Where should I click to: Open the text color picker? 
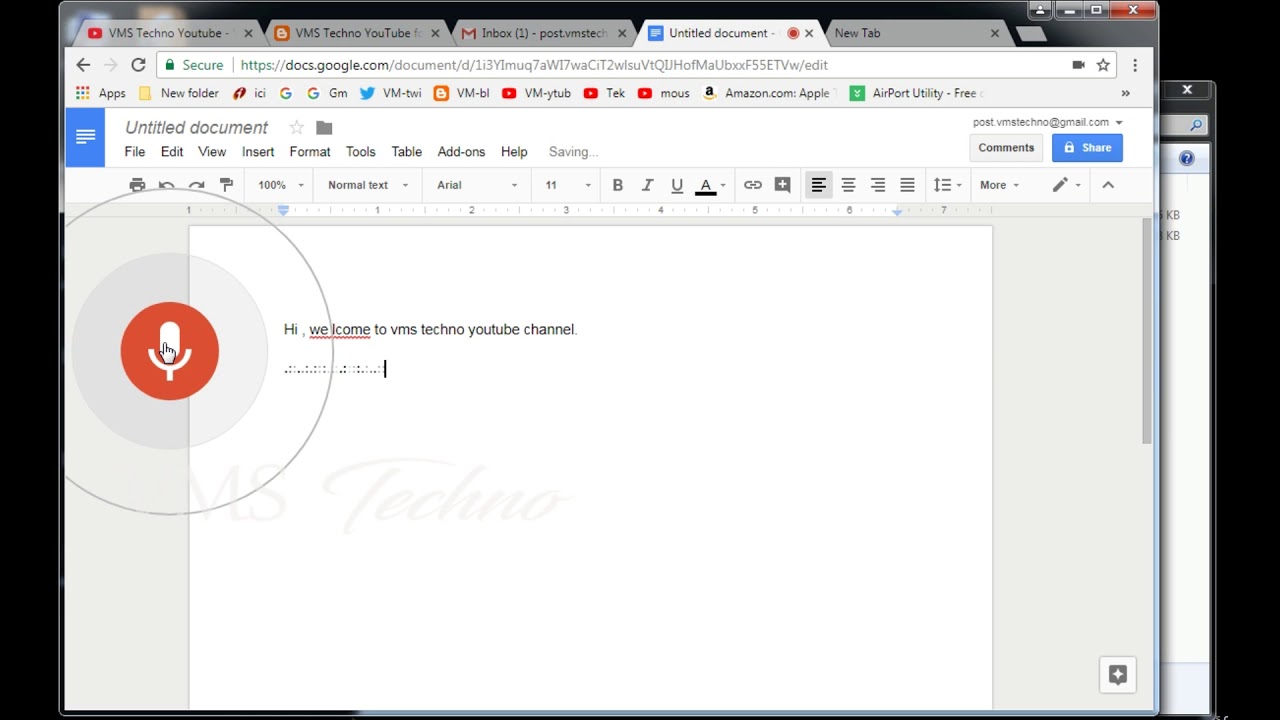711,185
